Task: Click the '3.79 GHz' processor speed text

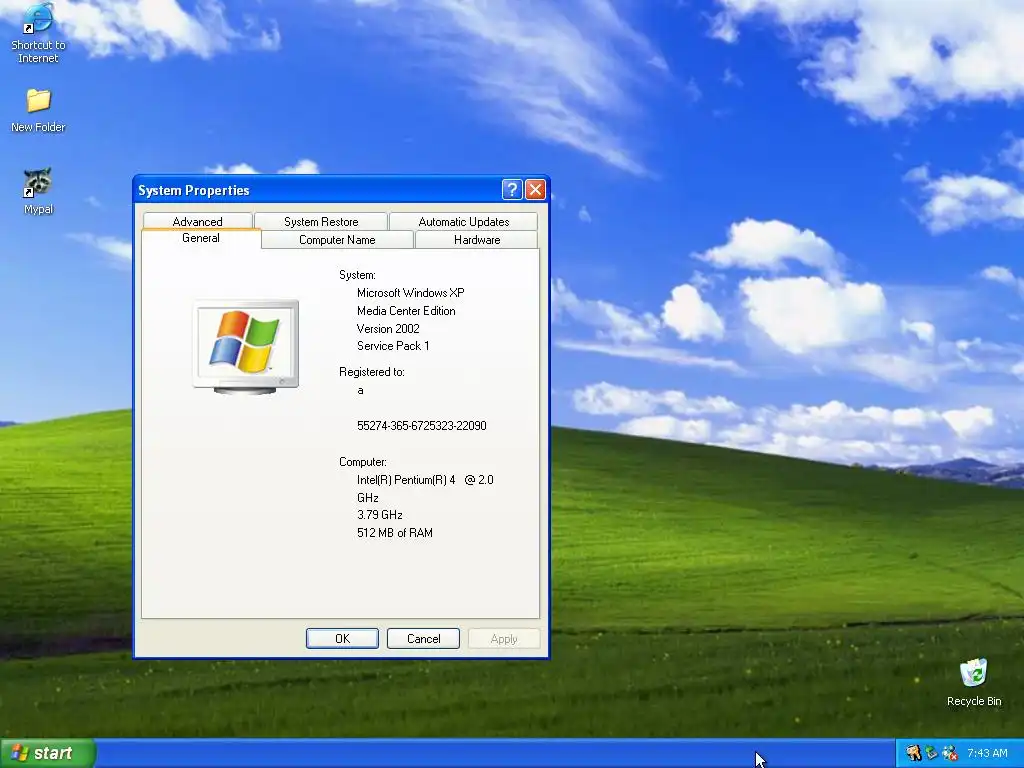Action: coord(379,515)
